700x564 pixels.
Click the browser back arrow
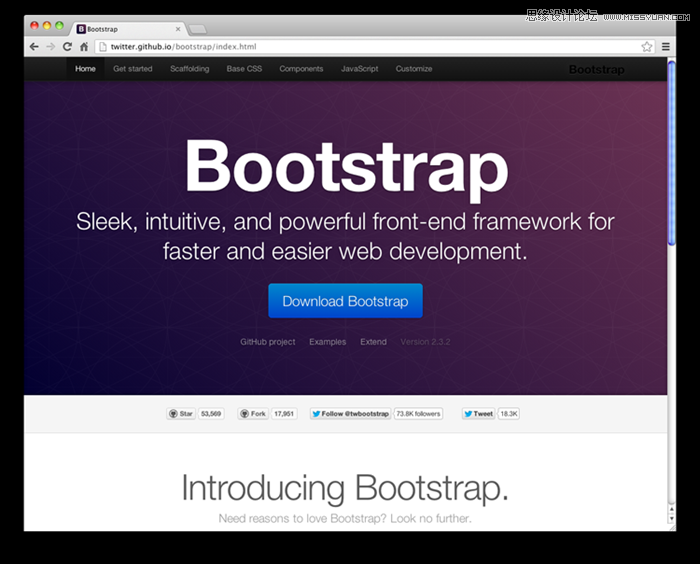(34, 46)
